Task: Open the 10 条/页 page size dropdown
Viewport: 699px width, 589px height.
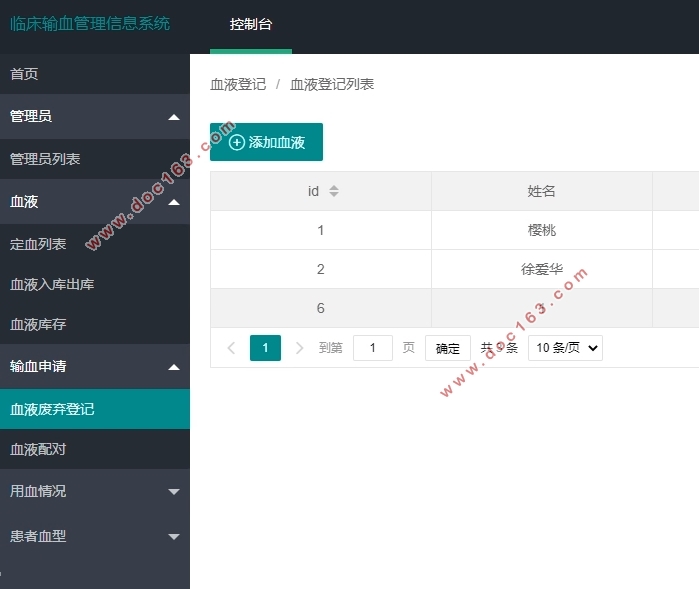Action: (x=565, y=348)
